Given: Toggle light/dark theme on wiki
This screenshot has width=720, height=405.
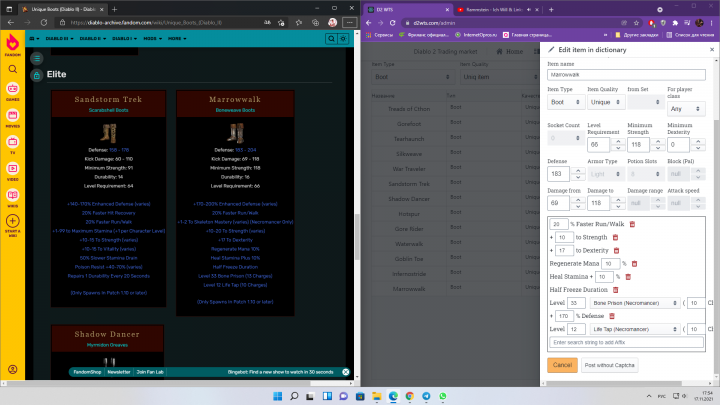Looking at the screenshot, I should [343, 39].
